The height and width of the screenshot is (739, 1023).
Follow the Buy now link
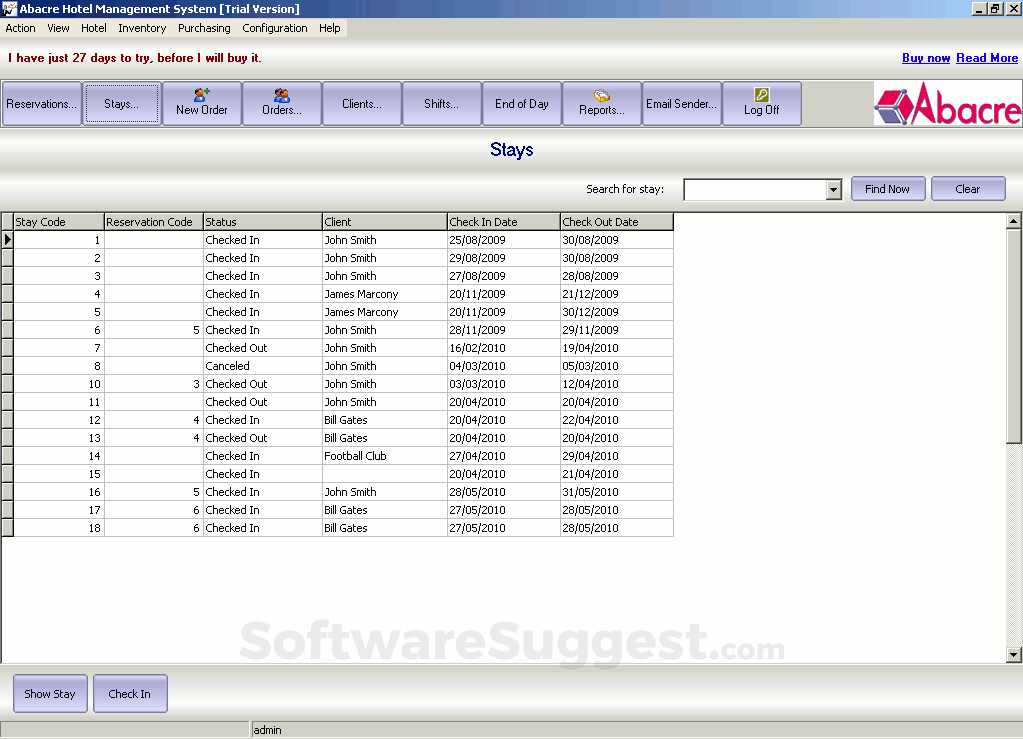point(925,58)
